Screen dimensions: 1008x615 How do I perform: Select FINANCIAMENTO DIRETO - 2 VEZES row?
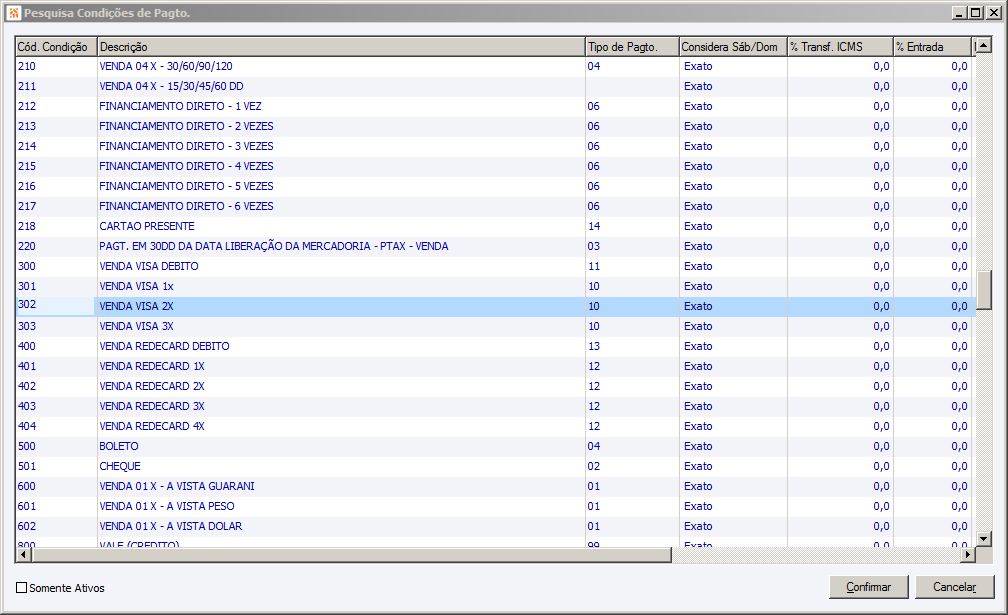click(496, 126)
